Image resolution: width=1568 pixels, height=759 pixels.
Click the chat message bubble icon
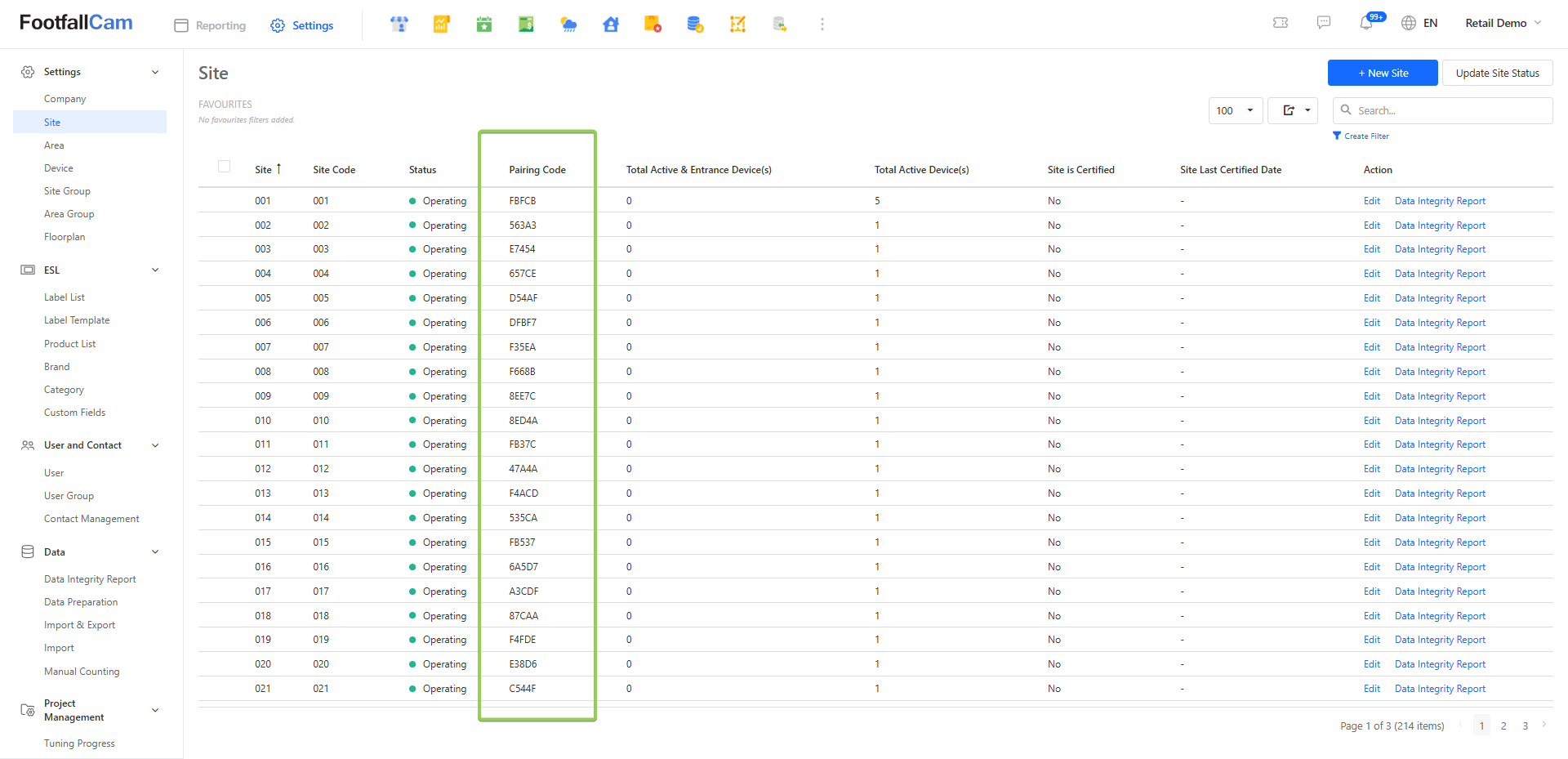click(x=1324, y=23)
